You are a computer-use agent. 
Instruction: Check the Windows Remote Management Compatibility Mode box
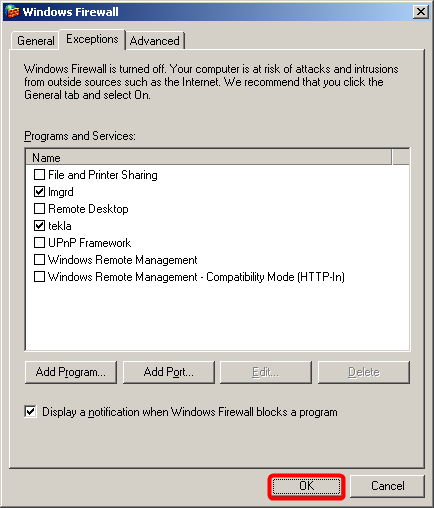(39, 276)
